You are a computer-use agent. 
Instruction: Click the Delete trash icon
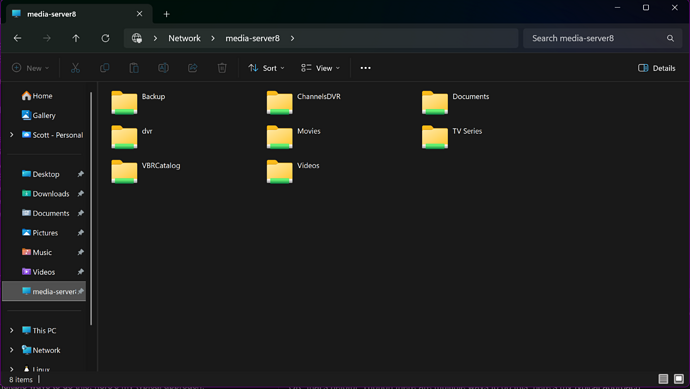point(222,68)
